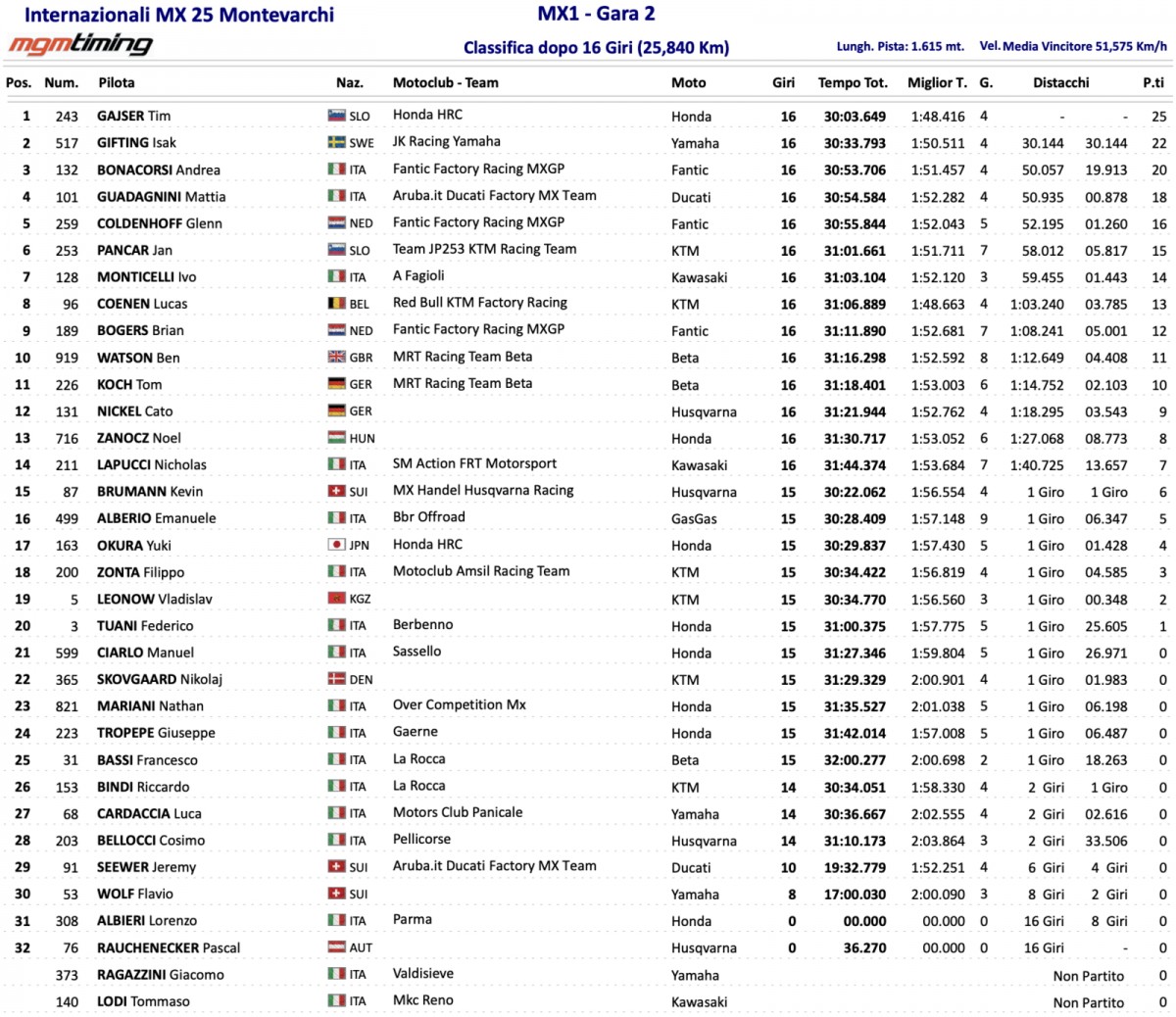This screenshot has height=1017, width=1176.
Task: Select the Italian flag beside ALBERIO Emanuele
Action: pos(336,518)
